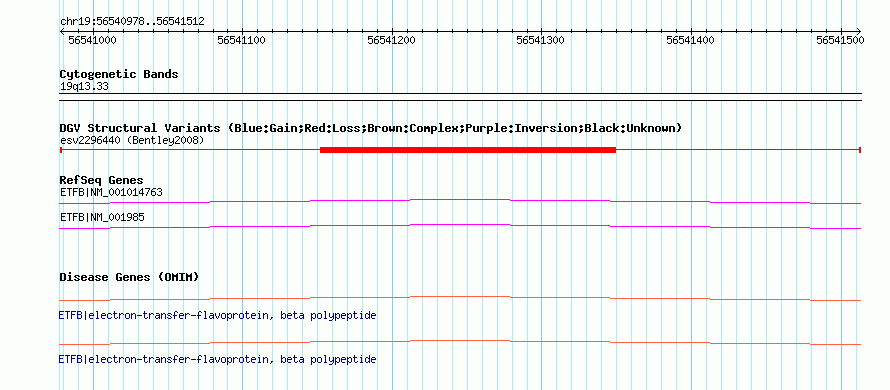The width and height of the screenshot is (890, 390).
Task: Click ruler tick labeled 56541200
Action: (x=391, y=40)
